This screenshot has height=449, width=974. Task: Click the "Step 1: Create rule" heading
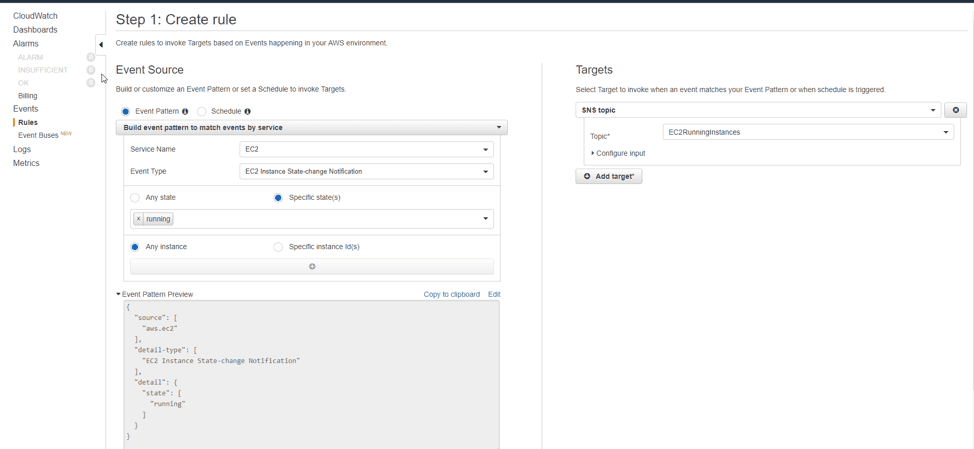click(x=176, y=19)
